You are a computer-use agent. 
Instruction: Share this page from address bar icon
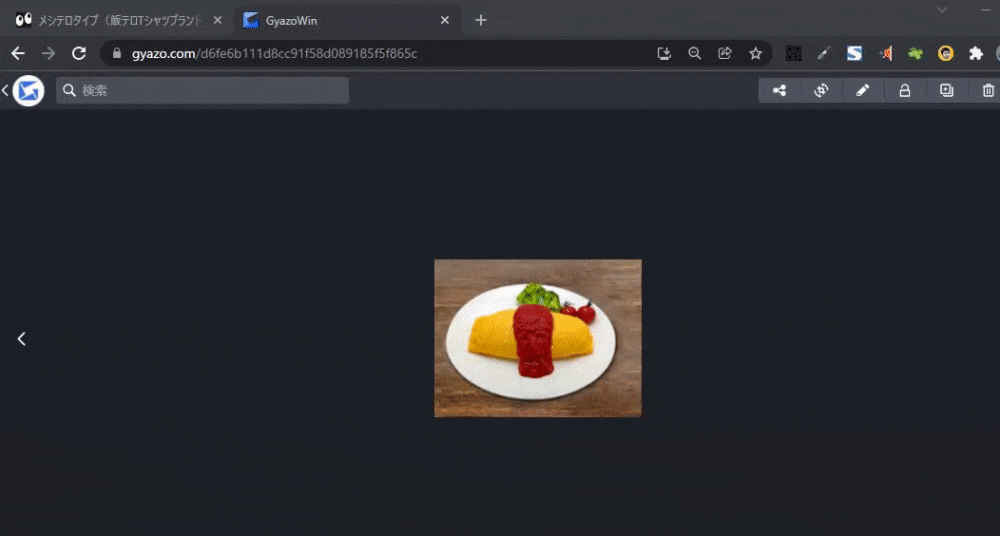(725, 53)
